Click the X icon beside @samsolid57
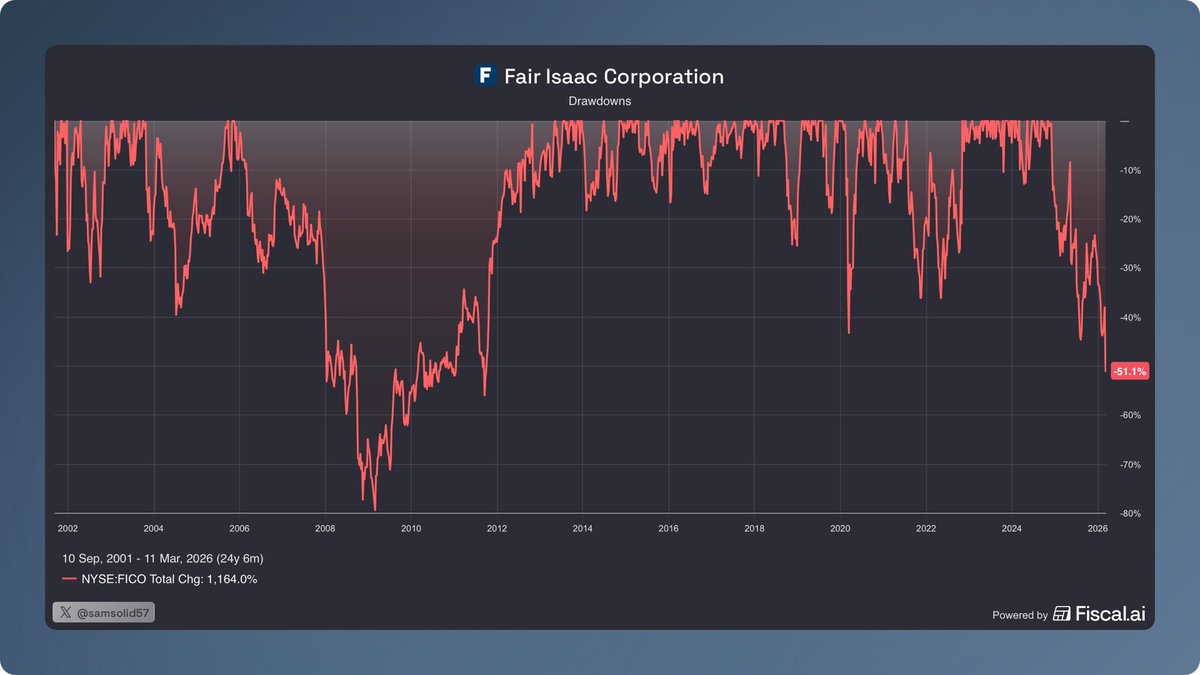Viewport: 1200px width, 675px height. tap(64, 611)
